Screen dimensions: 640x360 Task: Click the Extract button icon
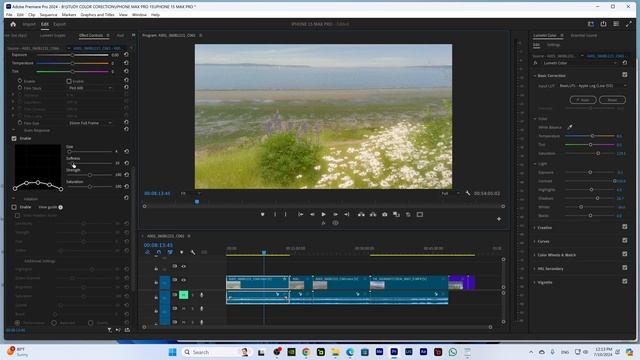[x=373, y=214]
